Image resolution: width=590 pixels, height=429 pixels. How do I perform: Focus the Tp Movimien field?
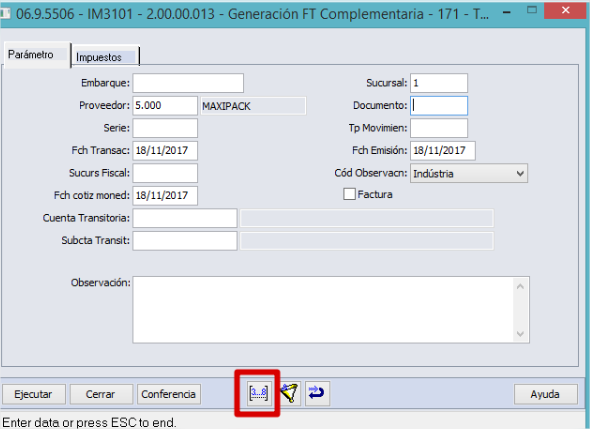tap(439, 128)
